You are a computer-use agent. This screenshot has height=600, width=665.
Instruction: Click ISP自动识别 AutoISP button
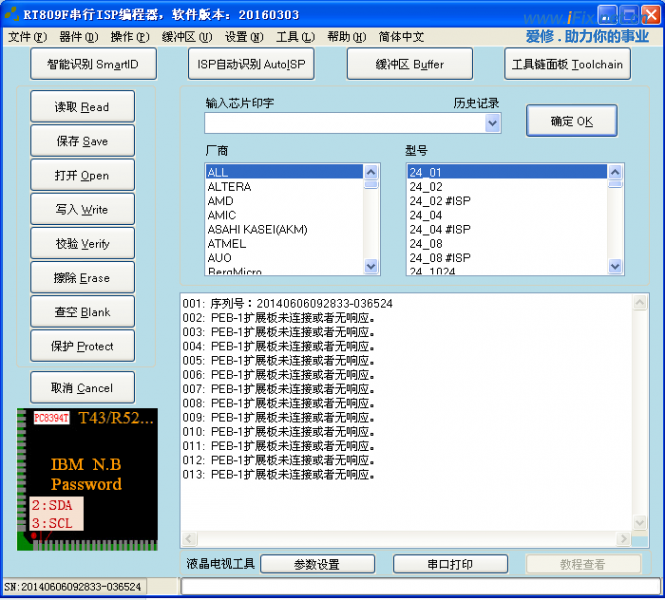click(251, 64)
